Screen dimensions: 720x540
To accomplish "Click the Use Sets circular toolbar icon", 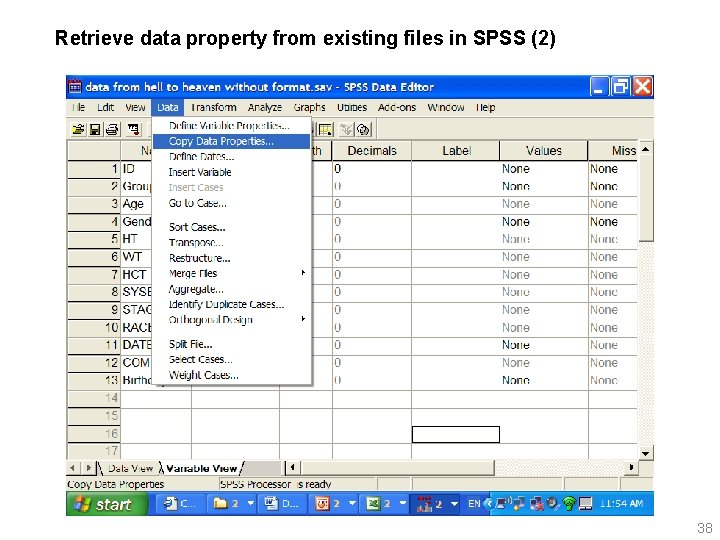I will click(x=364, y=130).
